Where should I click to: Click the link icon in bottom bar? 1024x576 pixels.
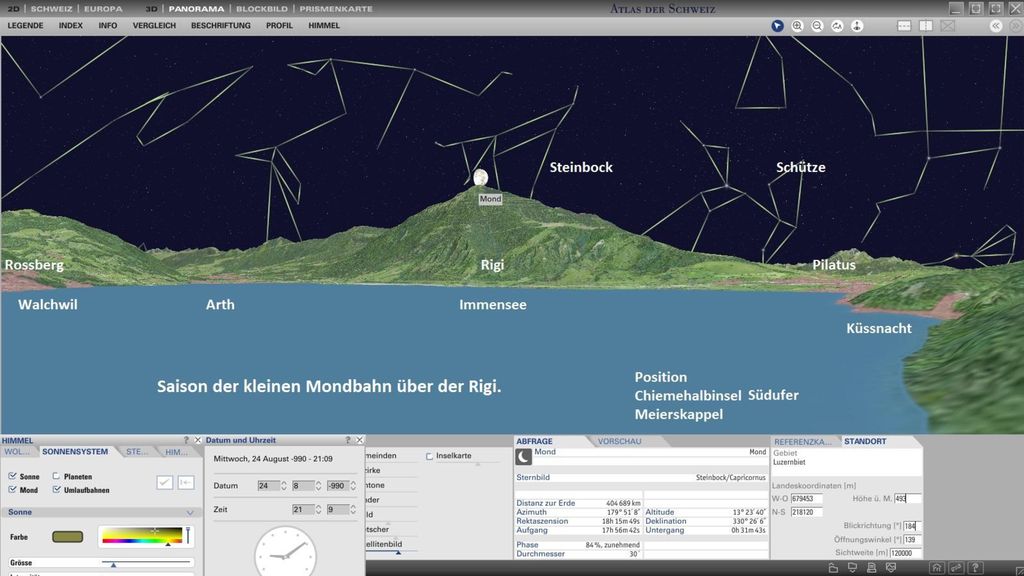(956, 568)
